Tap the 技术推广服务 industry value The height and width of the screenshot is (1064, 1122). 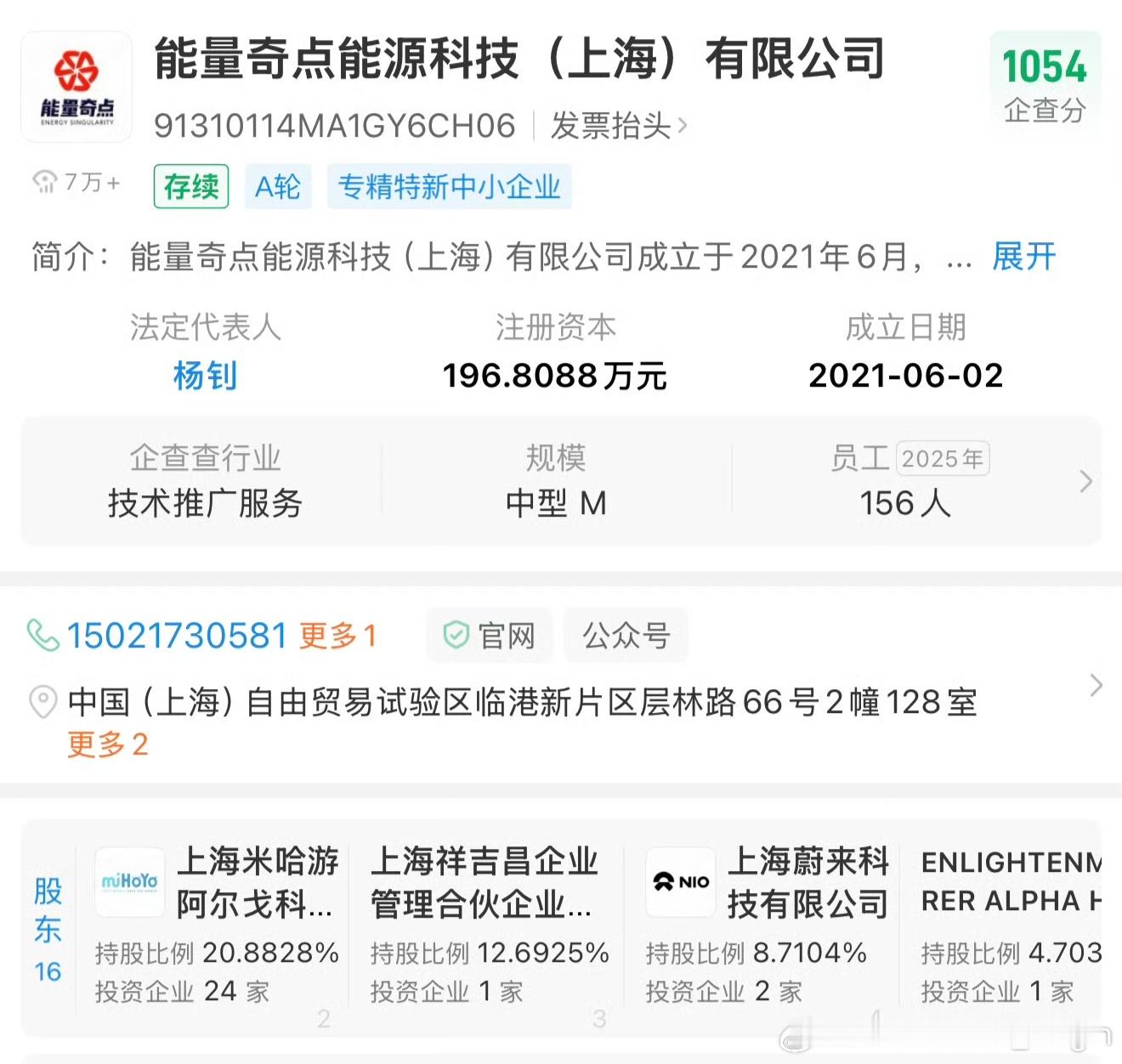coord(205,503)
